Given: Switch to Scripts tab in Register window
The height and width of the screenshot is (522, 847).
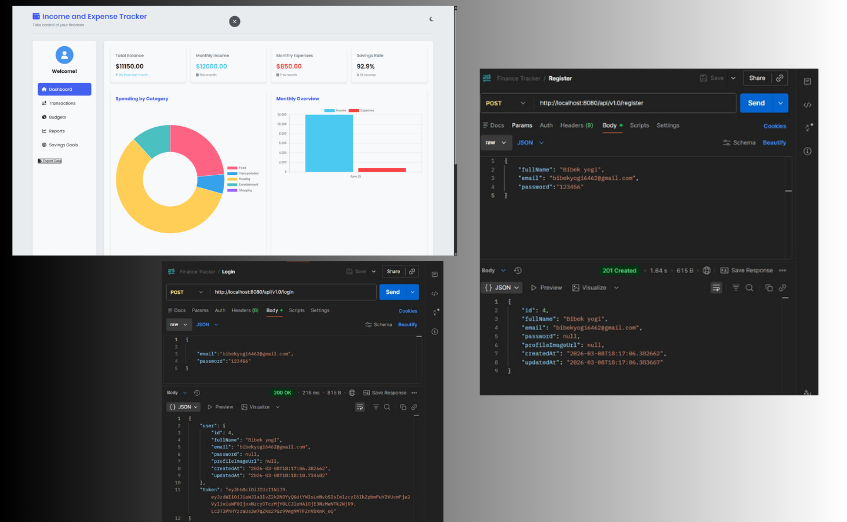Looking at the screenshot, I should coord(639,125).
